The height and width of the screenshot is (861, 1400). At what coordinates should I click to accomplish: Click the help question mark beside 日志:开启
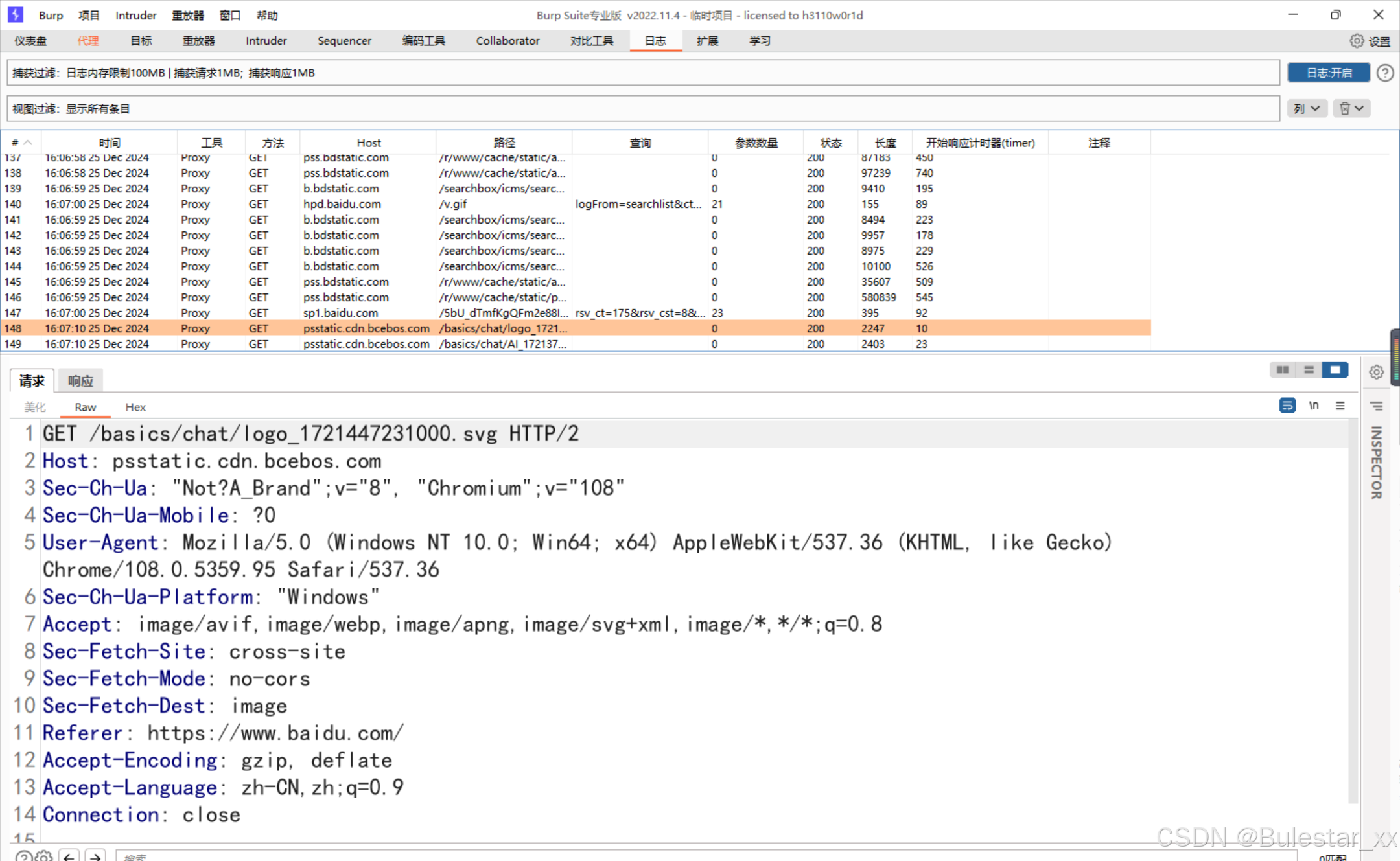1385,73
